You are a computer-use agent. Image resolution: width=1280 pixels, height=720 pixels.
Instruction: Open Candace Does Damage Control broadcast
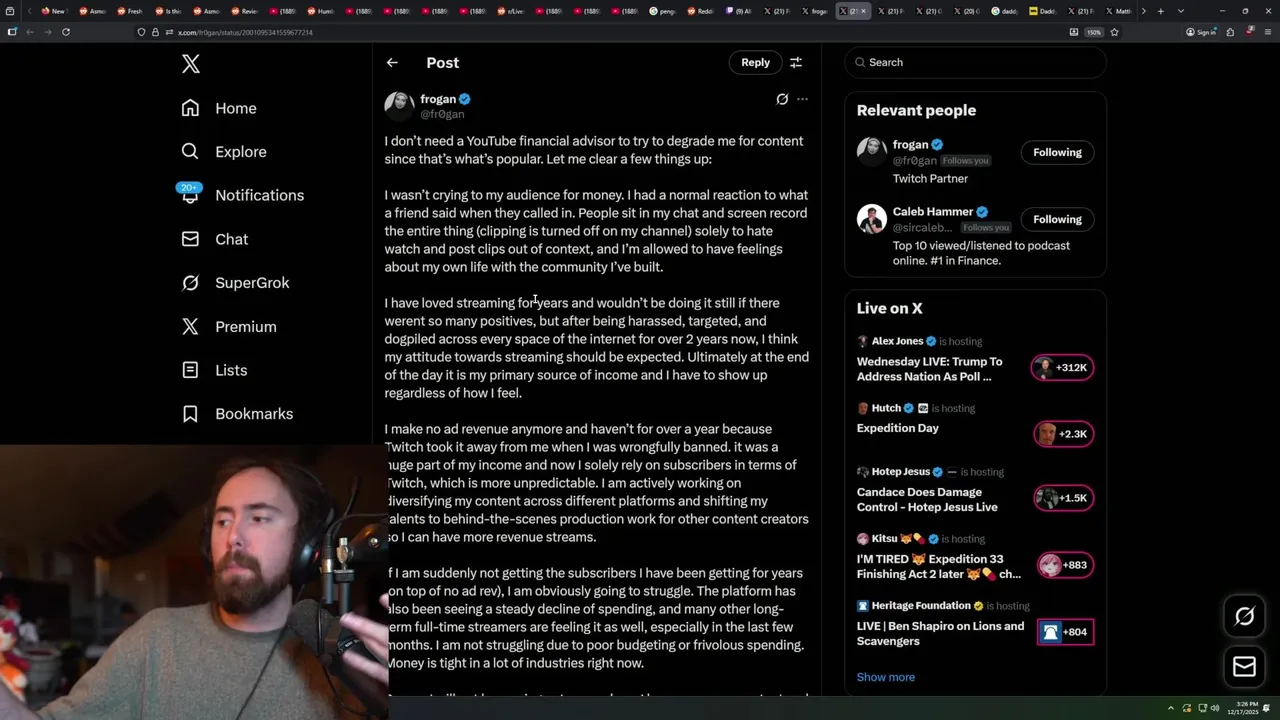tap(927, 499)
